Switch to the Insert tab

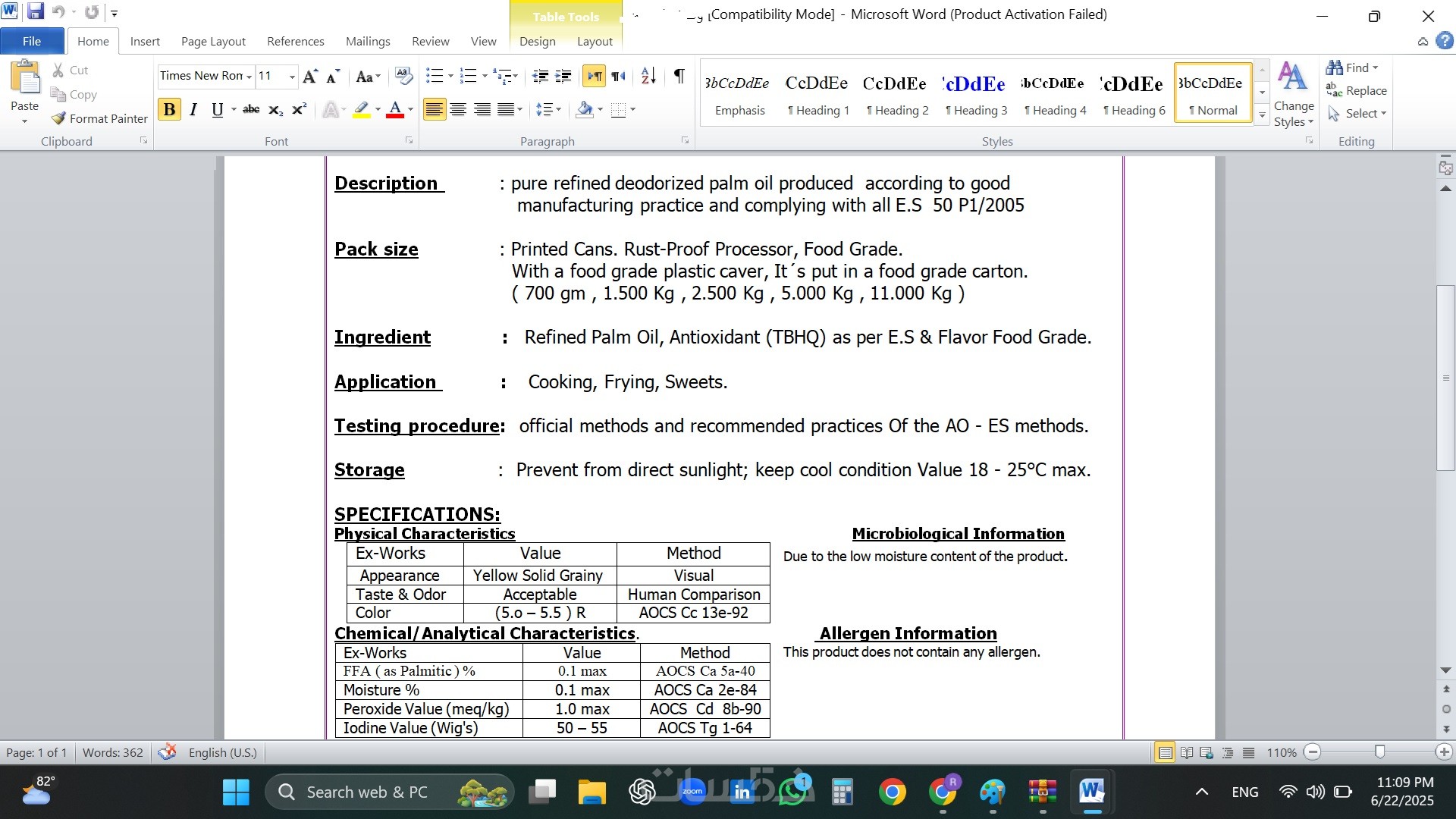click(145, 41)
